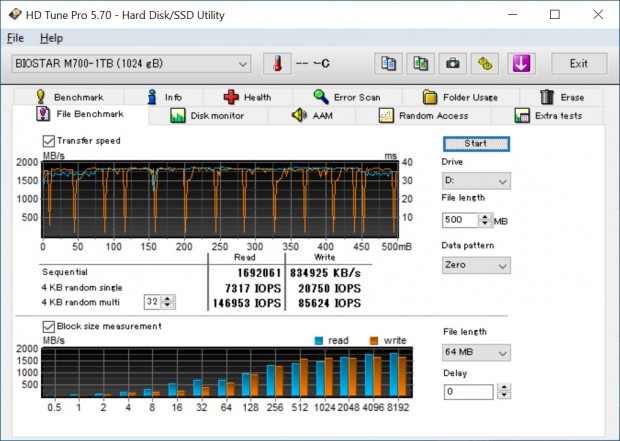Open the File menu
This screenshot has height=441, width=620.
click(15, 38)
